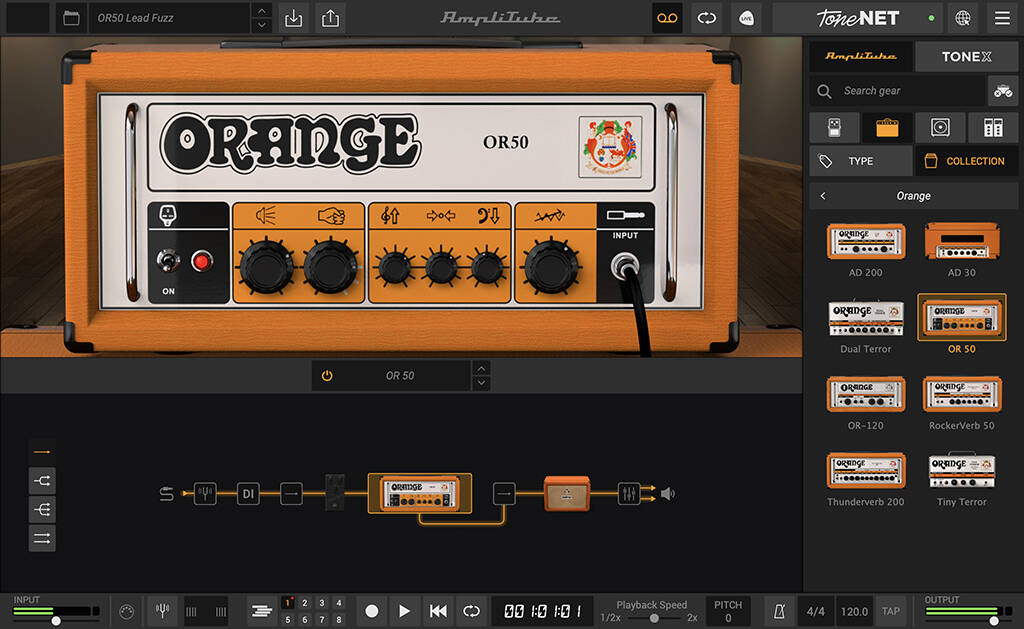Image resolution: width=1024 pixels, height=629 pixels.
Task: Collapse the Orange collection with back chevron
Action: click(824, 195)
